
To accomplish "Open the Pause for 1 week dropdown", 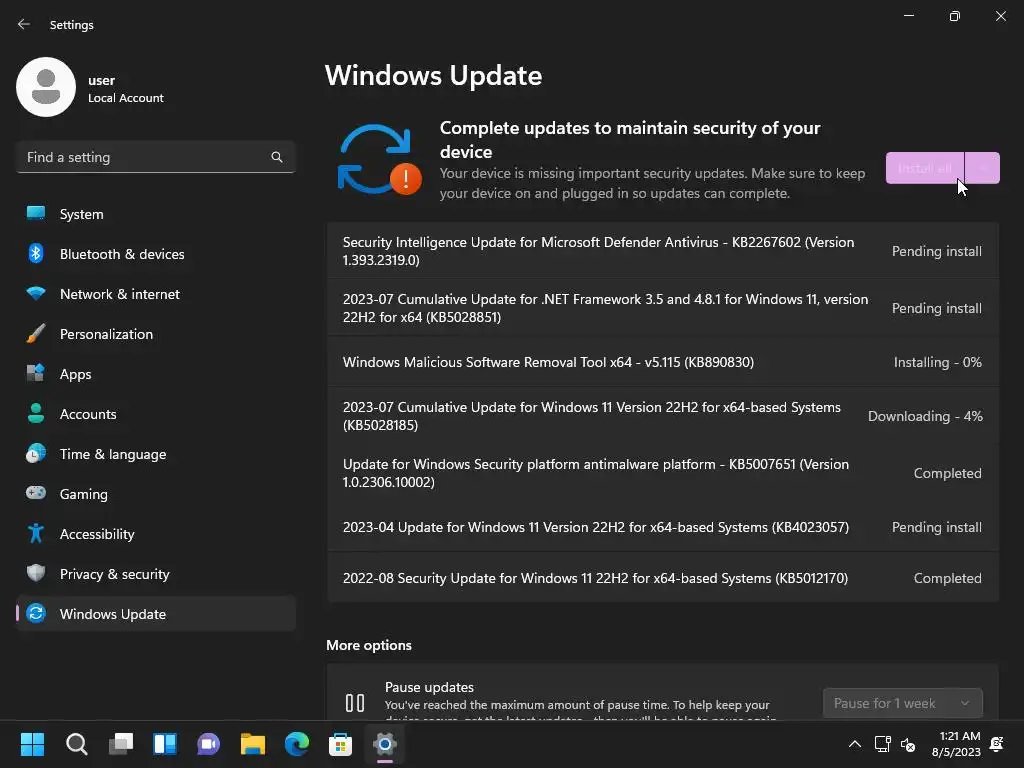I will (x=903, y=703).
